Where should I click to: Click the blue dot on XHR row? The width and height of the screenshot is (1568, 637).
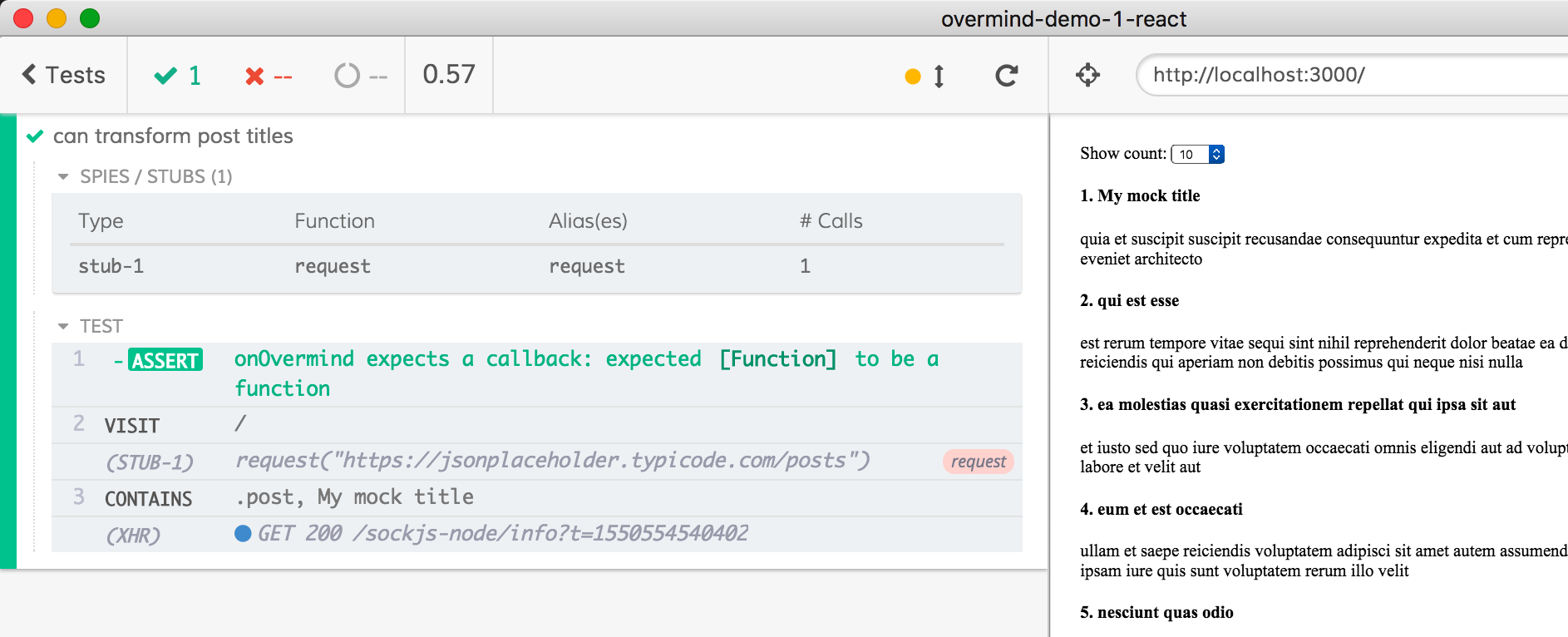[x=243, y=533]
